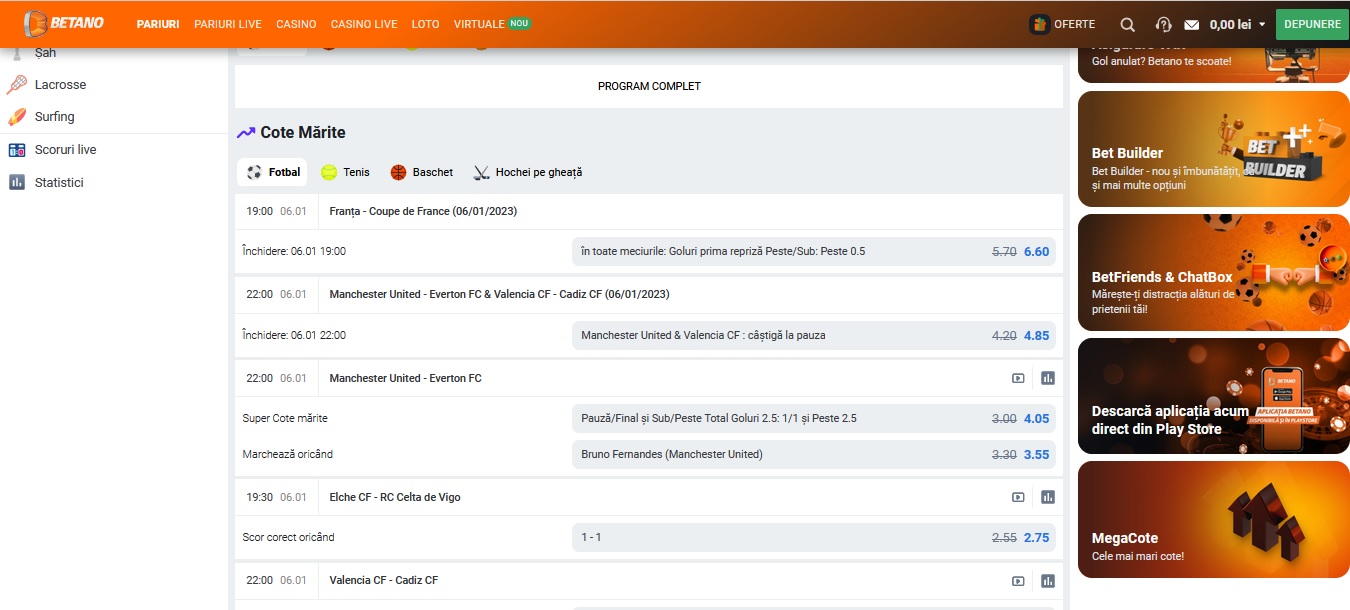Open statistics icon for Elche CF - Celta de Vigo
This screenshot has height=610, width=1350.
pos(1048,497)
